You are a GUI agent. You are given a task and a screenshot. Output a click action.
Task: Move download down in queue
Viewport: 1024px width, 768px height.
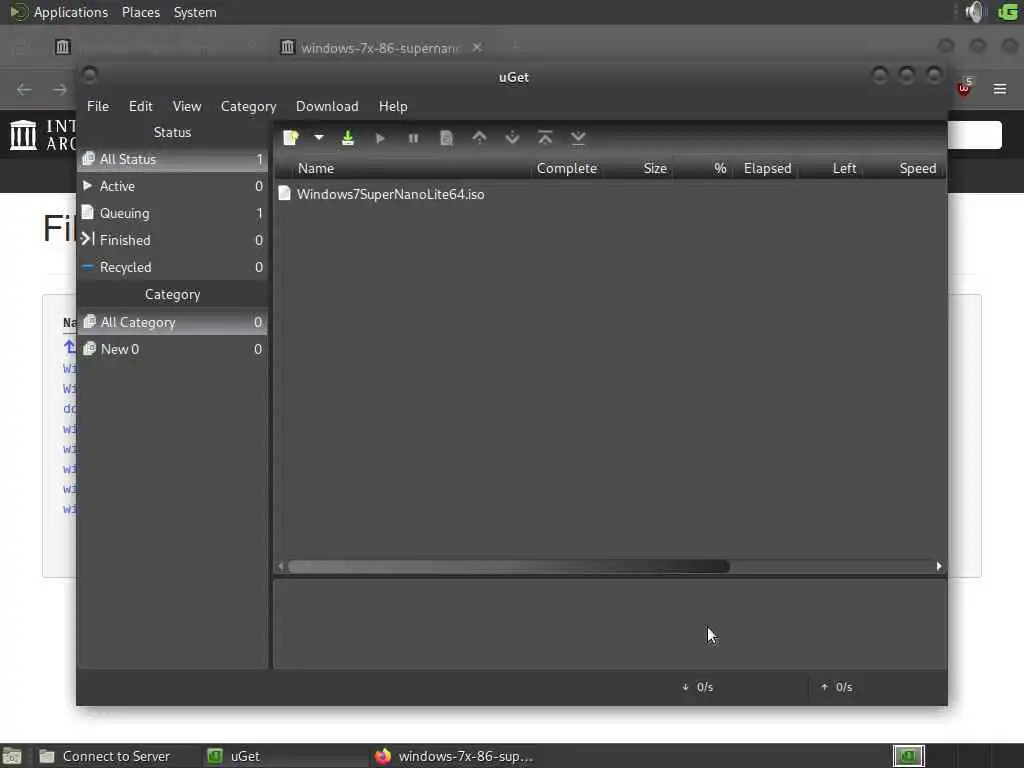click(x=512, y=138)
